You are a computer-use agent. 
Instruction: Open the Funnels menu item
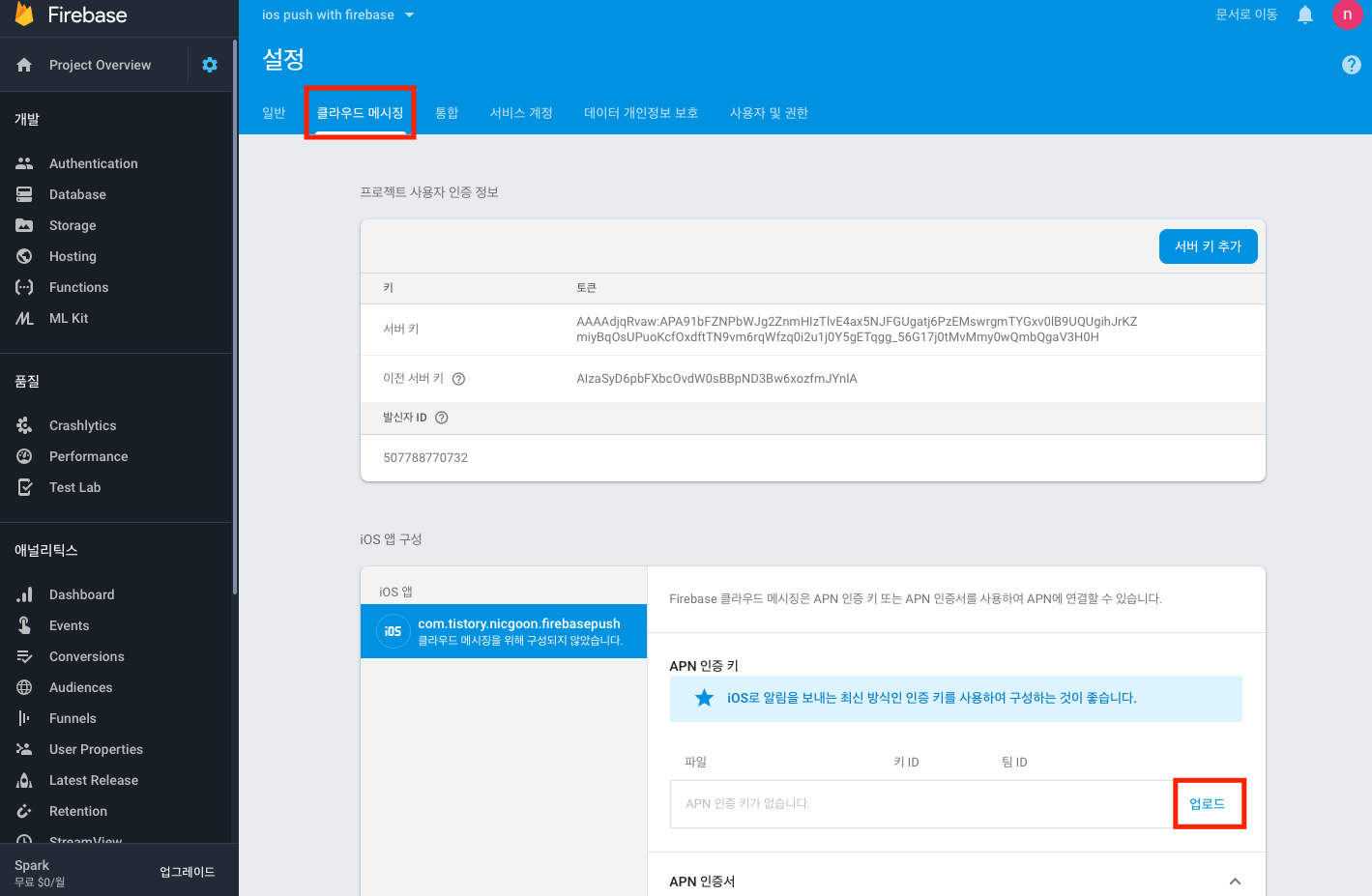point(73,718)
